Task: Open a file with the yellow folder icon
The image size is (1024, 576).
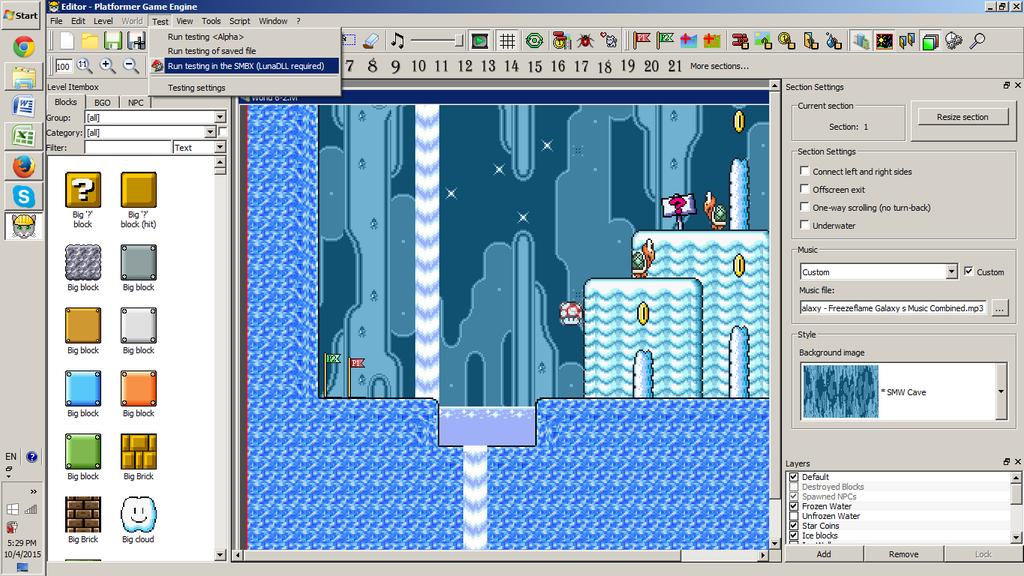Action: tap(89, 41)
